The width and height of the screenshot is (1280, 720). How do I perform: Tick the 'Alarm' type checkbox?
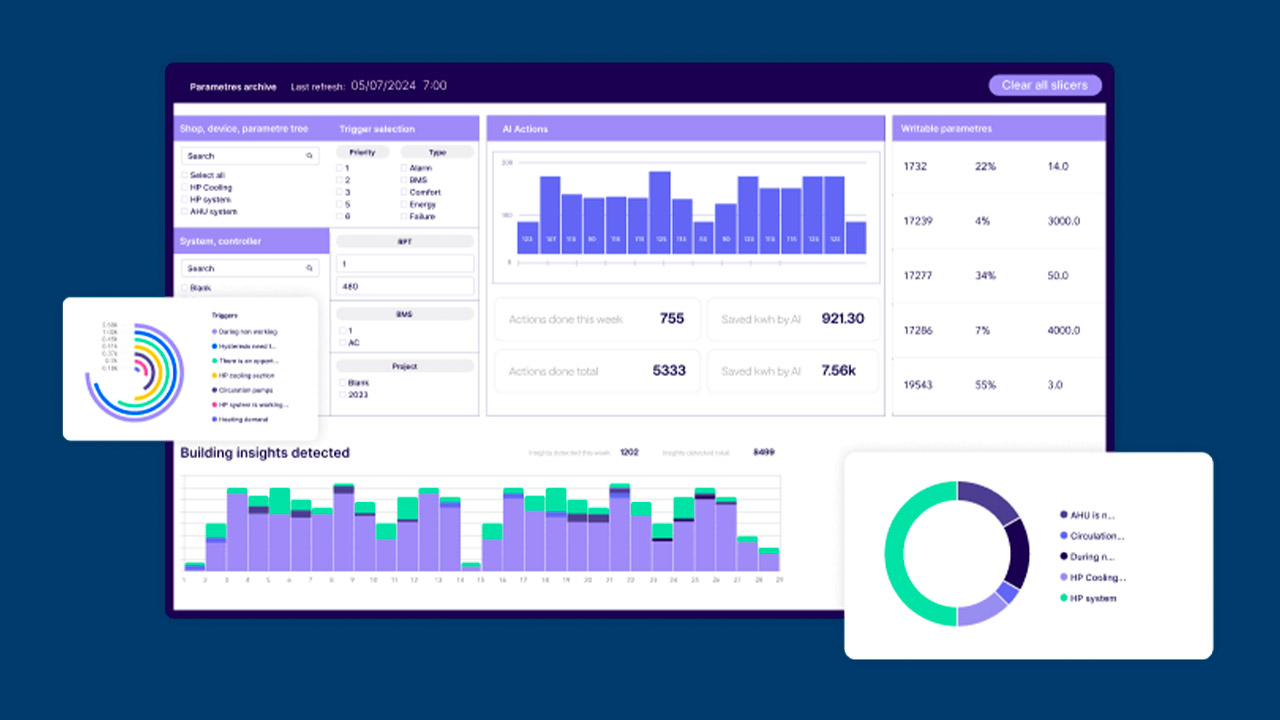pos(404,168)
